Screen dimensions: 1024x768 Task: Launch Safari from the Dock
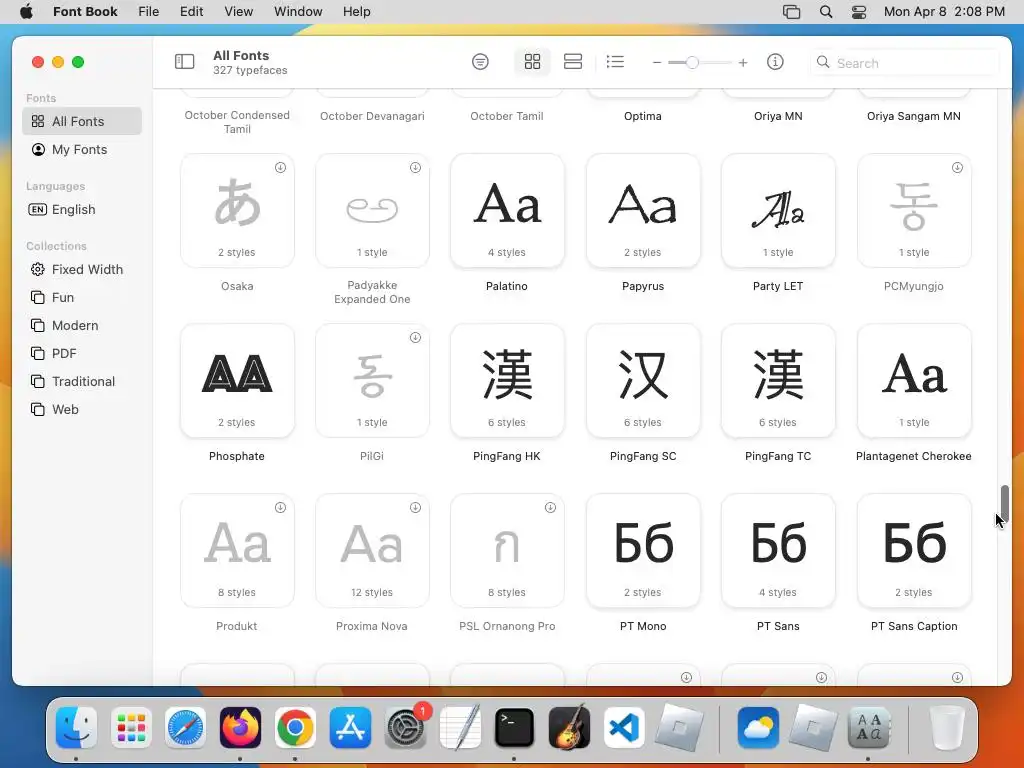(185, 728)
